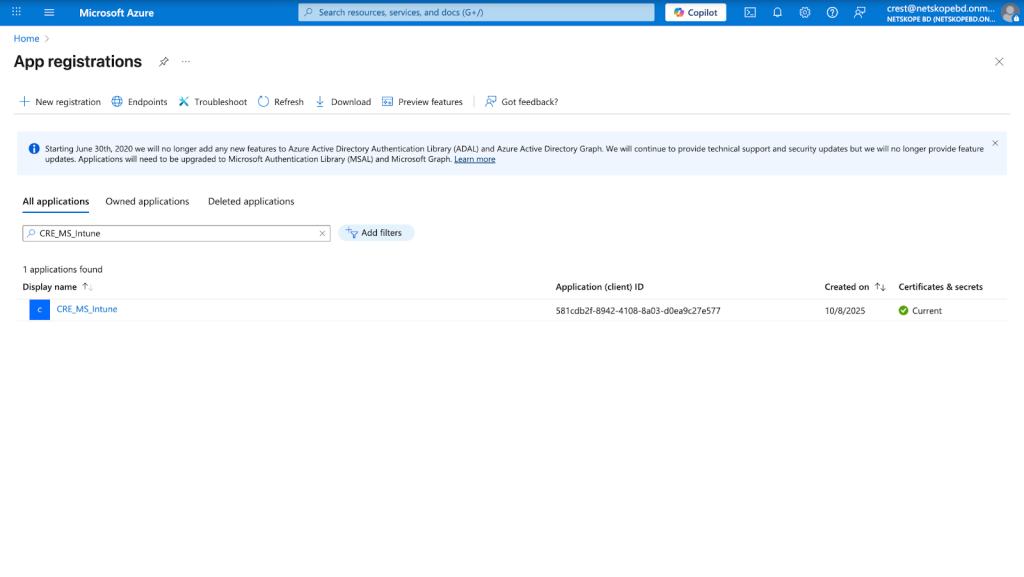Click Got feedback? link
The image size is (1024, 577).
click(522, 102)
